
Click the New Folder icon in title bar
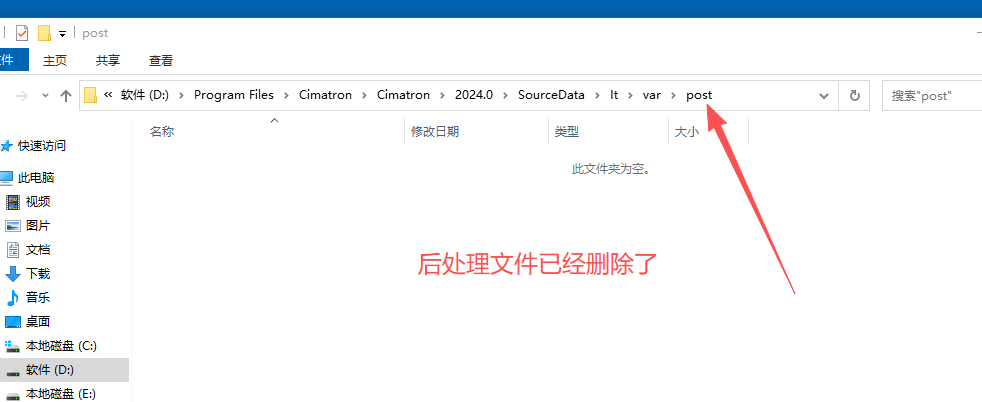[44, 33]
